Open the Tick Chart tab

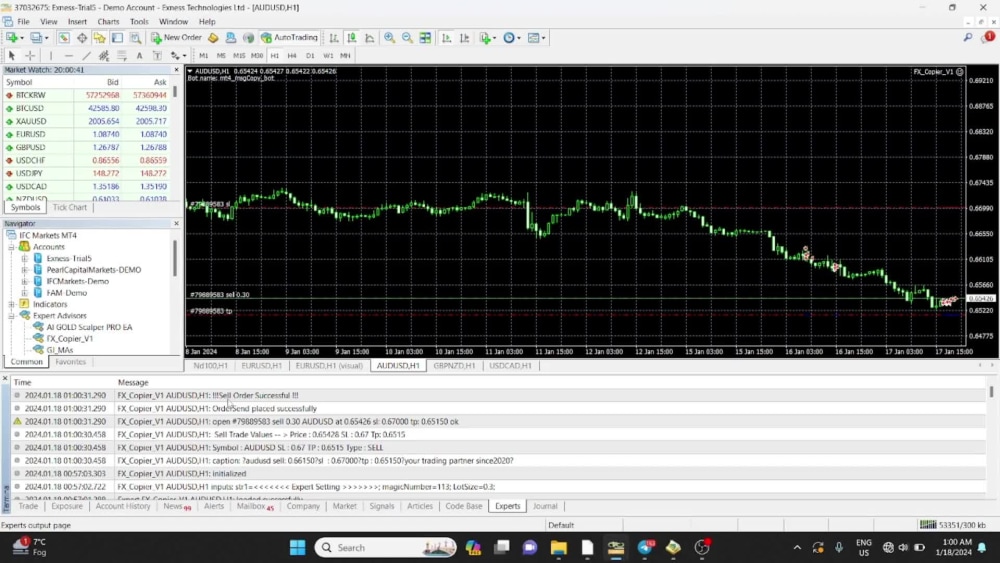[70, 207]
